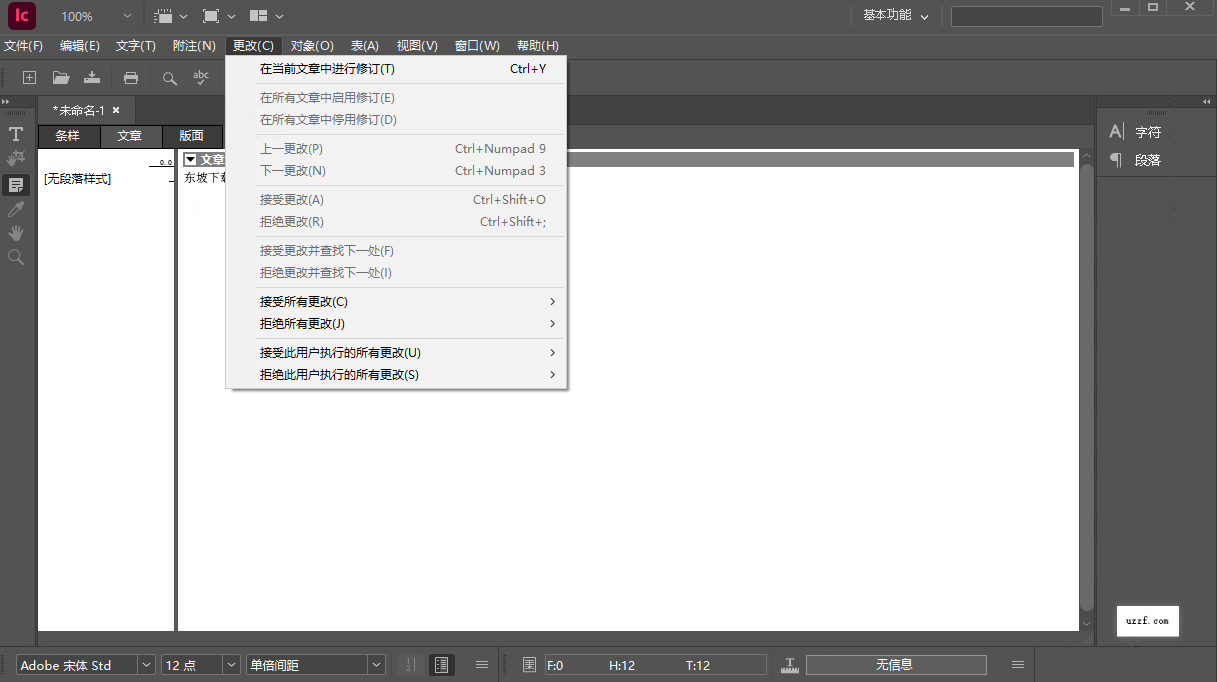Switch to the 版面 view tab
The width and height of the screenshot is (1217, 682).
[192, 136]
